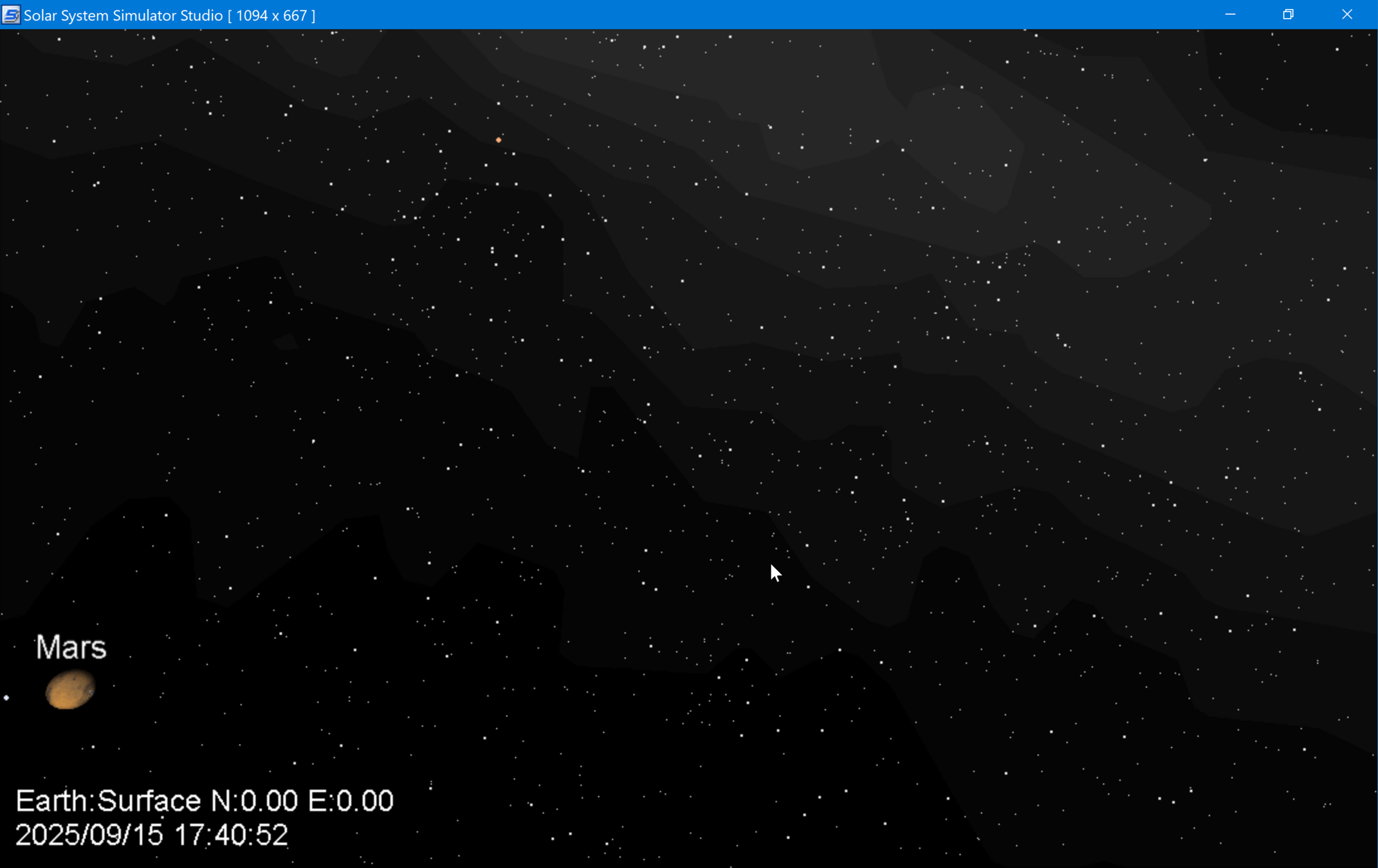Click the pale dot left of Mars
This screenshot has height=868, width=1378.
(6, 698)
